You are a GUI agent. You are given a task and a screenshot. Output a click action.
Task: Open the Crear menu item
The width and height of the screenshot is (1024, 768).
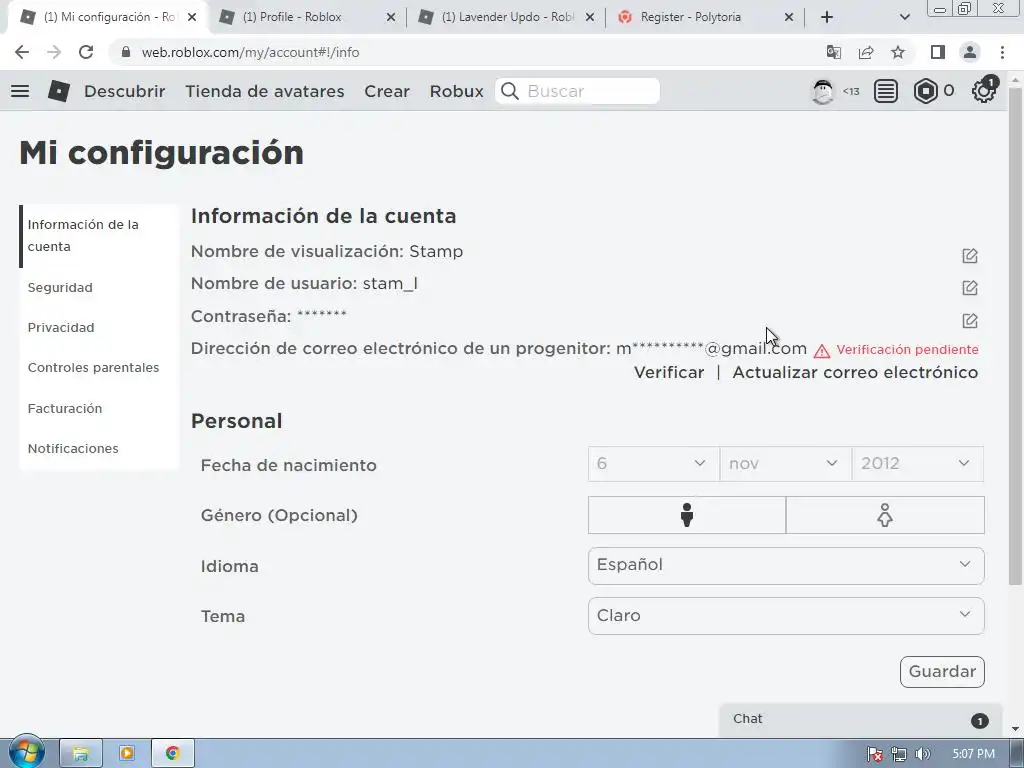(x=387, y=91)
